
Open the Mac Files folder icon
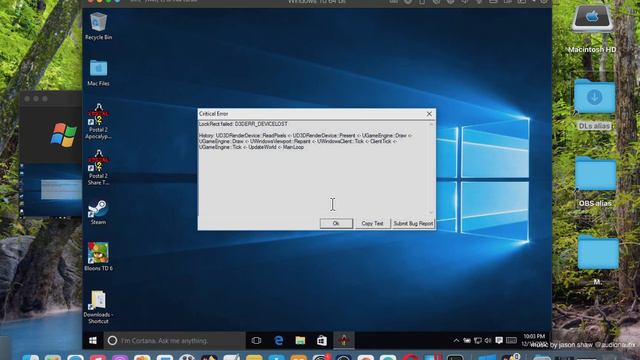(x=98, y=73)
